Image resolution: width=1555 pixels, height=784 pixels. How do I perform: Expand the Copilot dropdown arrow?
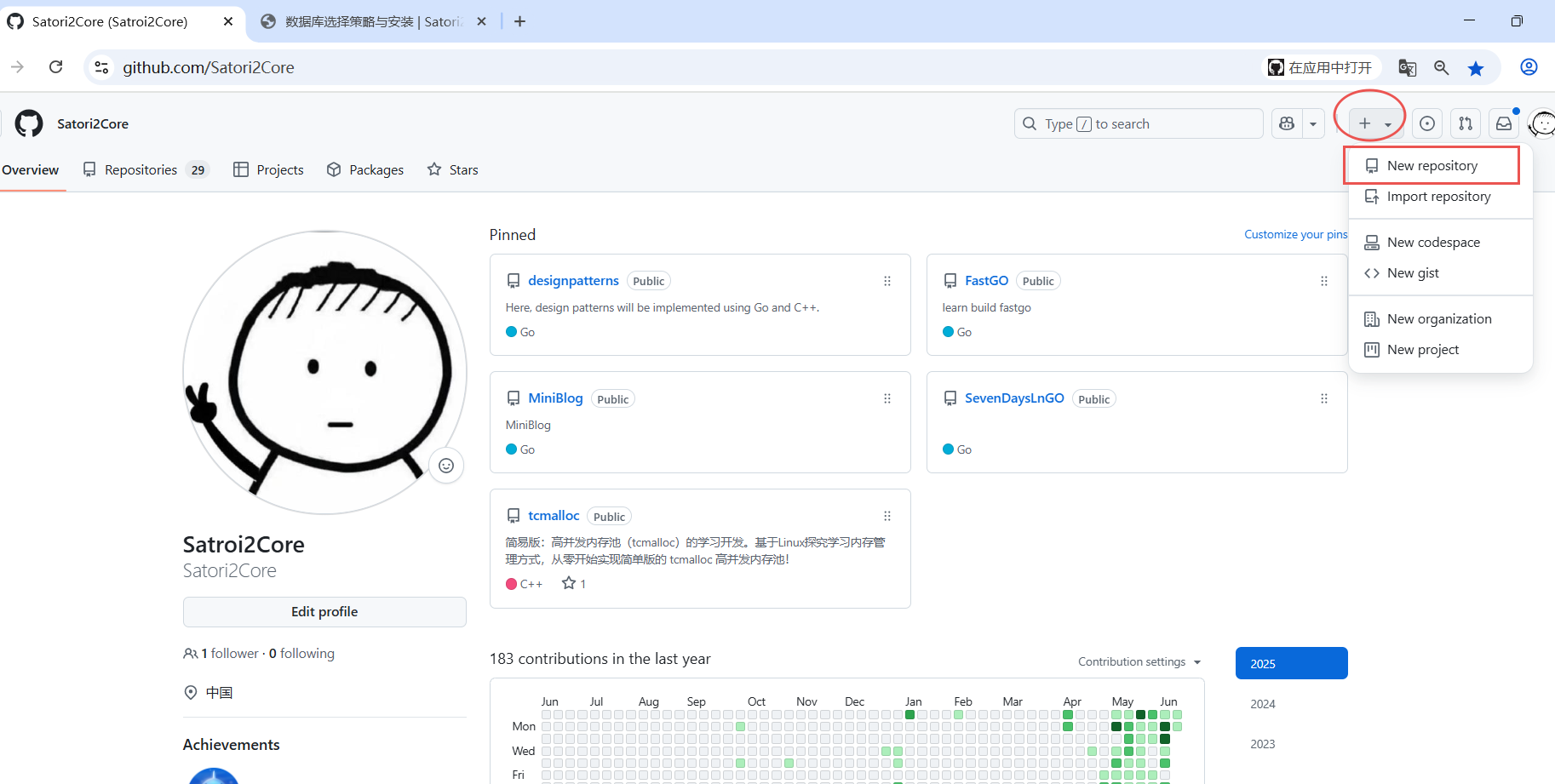click(x=1313, y=123)
